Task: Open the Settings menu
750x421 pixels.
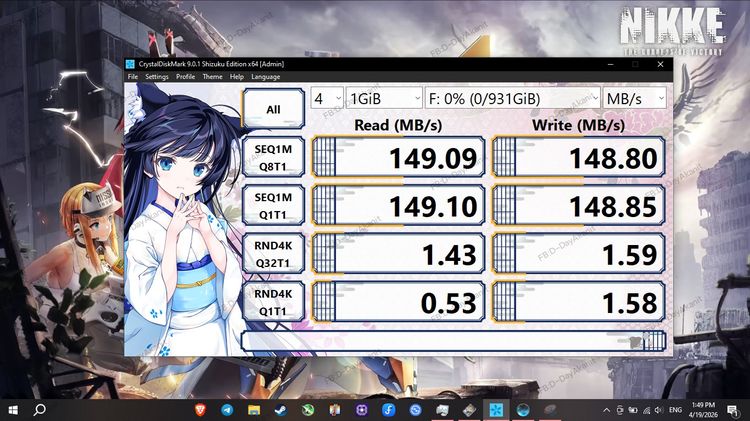Action: coord(157,77)
